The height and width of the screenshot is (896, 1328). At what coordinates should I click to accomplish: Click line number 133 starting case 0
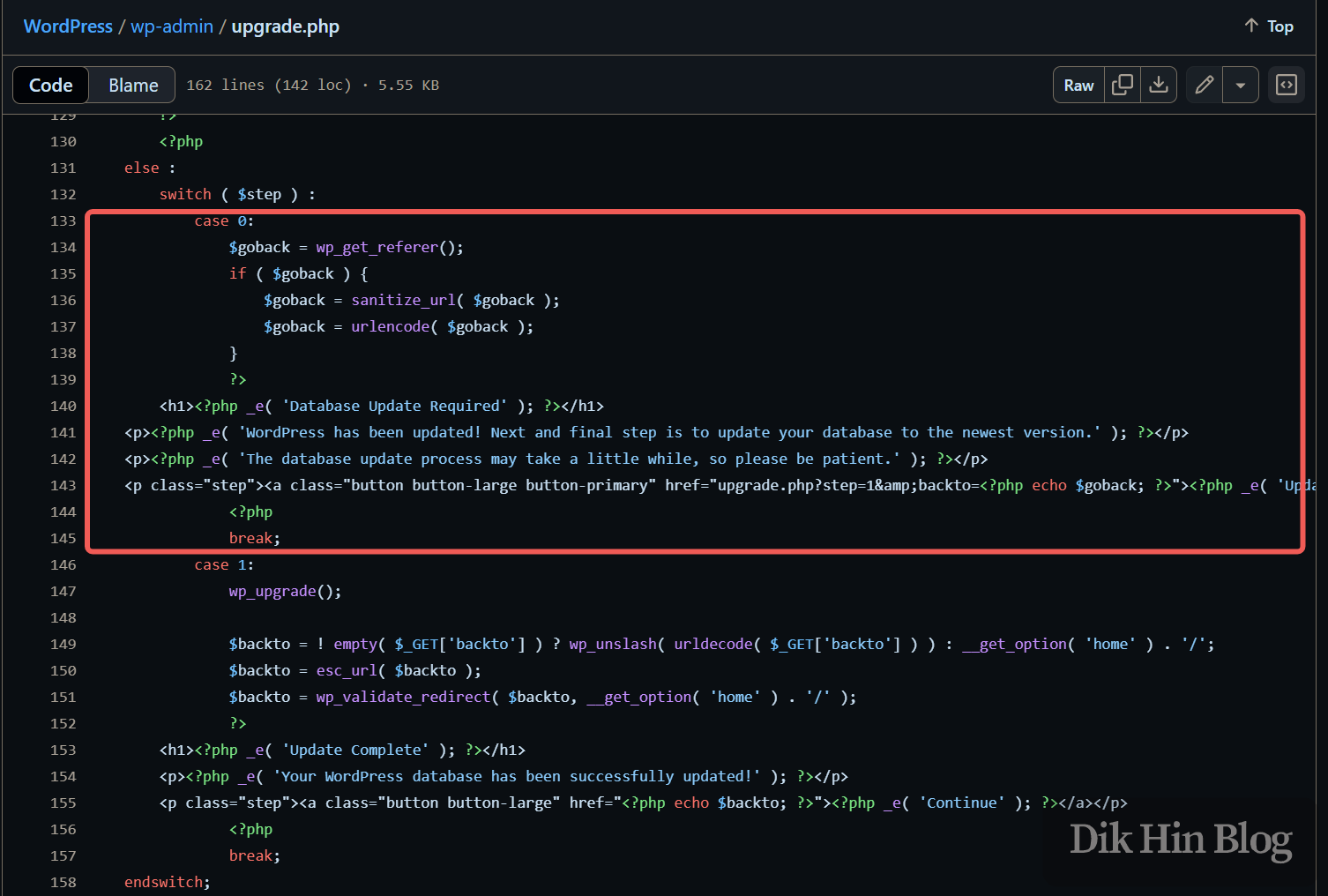(x=63, y=220)
